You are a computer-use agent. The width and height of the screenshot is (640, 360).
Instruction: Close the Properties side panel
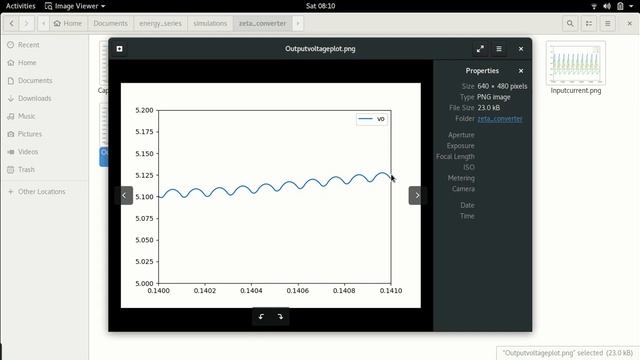(521, 71)
